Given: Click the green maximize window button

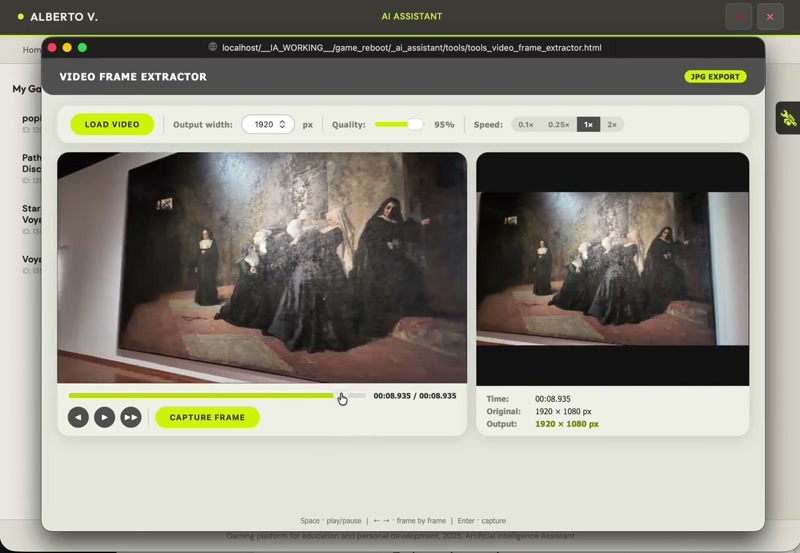Looking at the screenshot, I should (x=82, y=47).
